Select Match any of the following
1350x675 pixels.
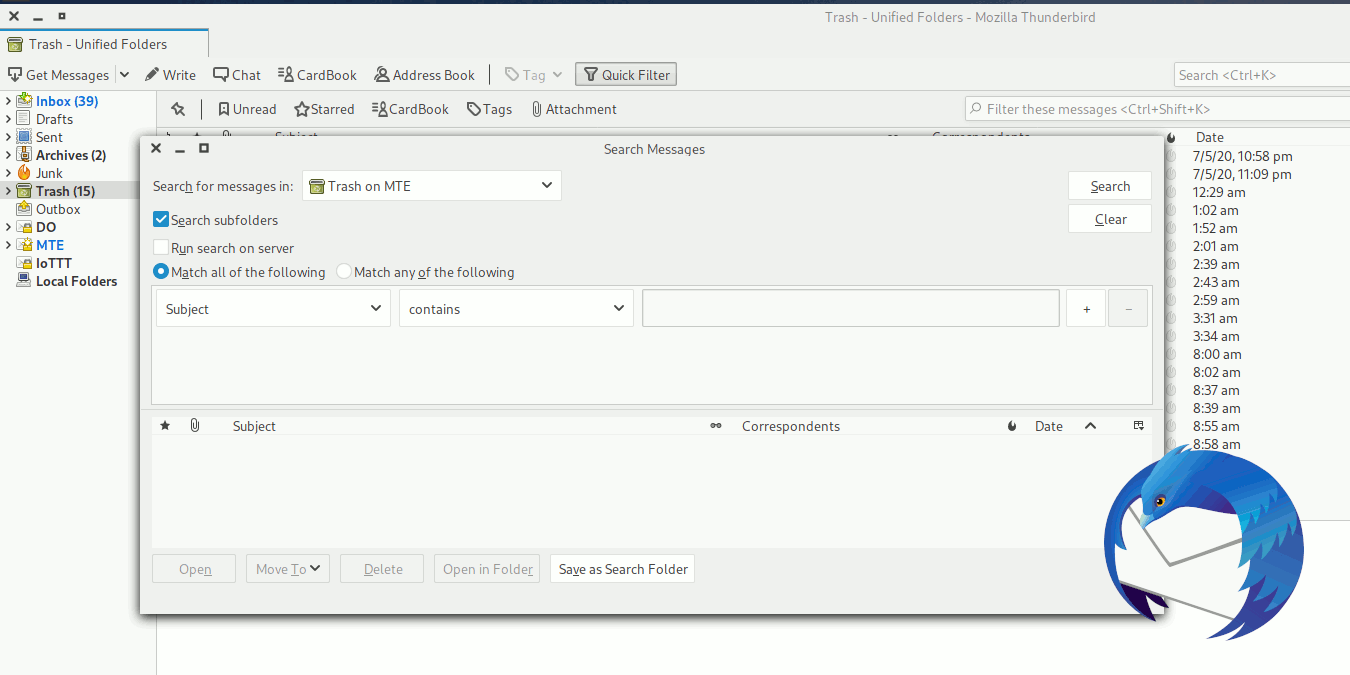(343, 271)
